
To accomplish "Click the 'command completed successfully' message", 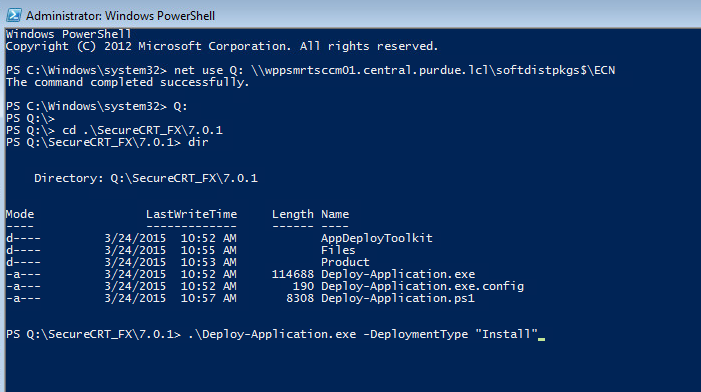I will click(127, 82).
